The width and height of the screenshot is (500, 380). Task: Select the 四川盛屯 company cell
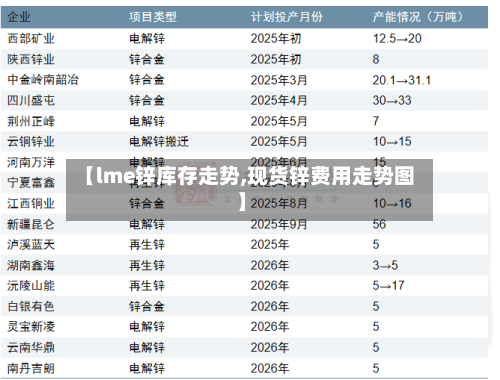tap(31, 101)
